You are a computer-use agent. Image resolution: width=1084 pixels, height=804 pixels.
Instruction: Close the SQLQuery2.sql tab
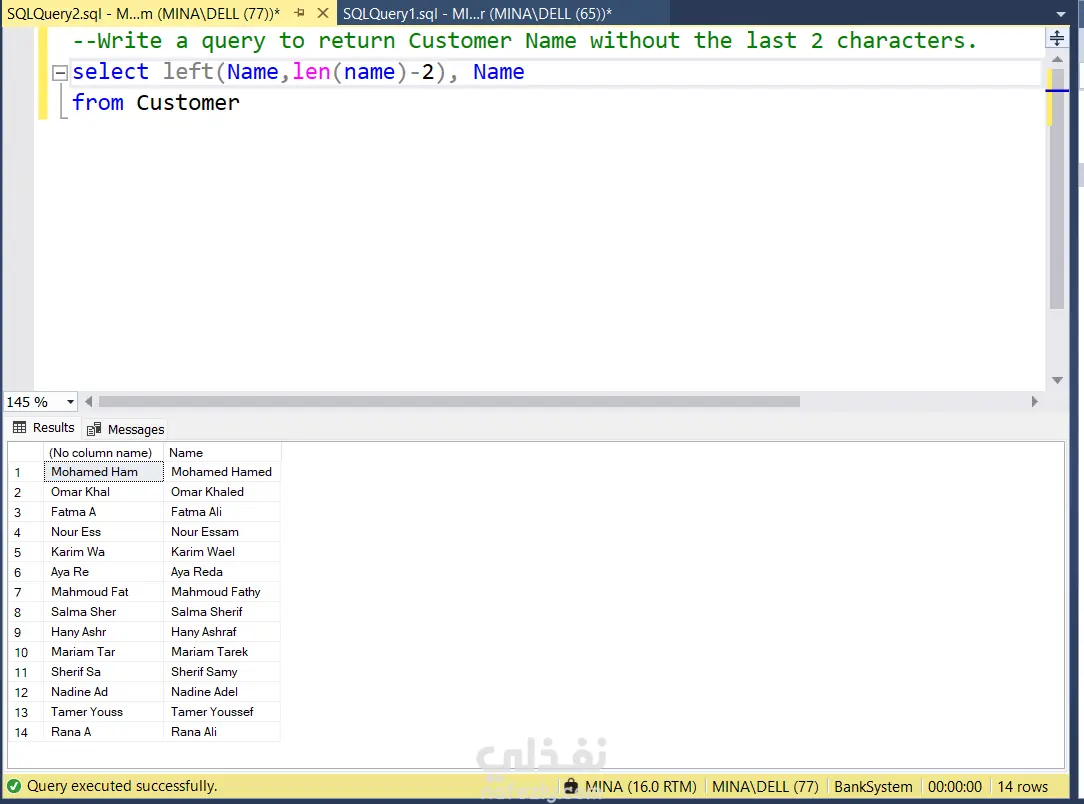(323, 13)
